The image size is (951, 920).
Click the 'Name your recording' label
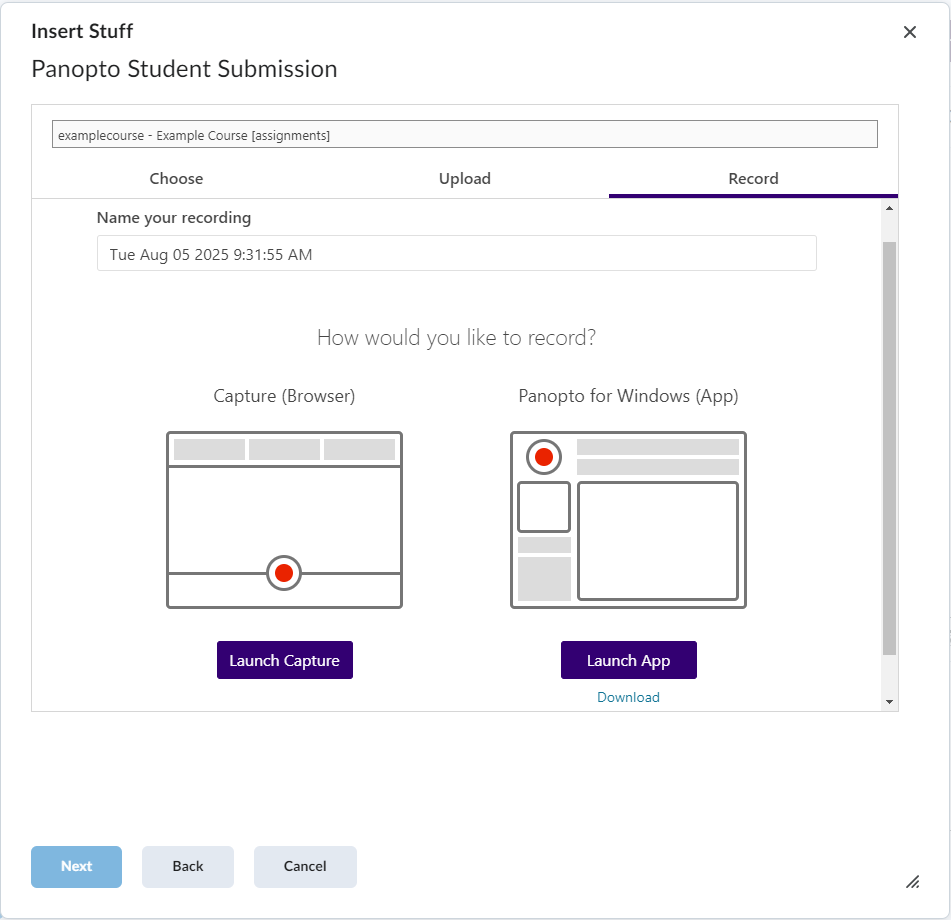[174, 218]
